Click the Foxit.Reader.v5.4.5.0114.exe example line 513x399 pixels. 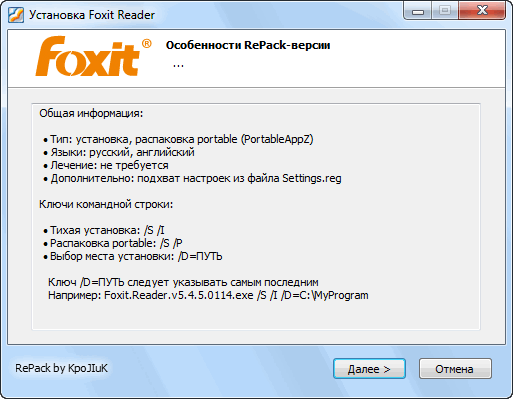click(x=208, y=295)
